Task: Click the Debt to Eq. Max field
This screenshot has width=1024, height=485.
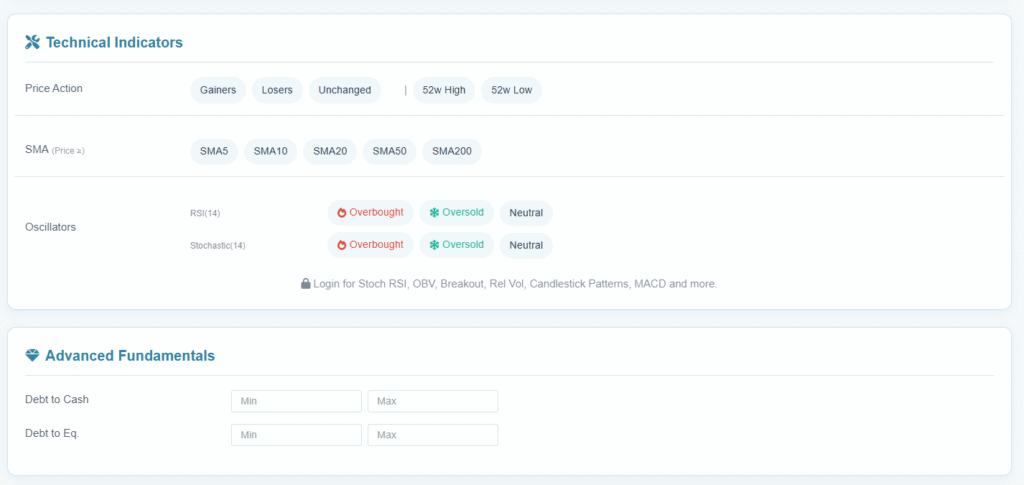Action: coord(433,435)
